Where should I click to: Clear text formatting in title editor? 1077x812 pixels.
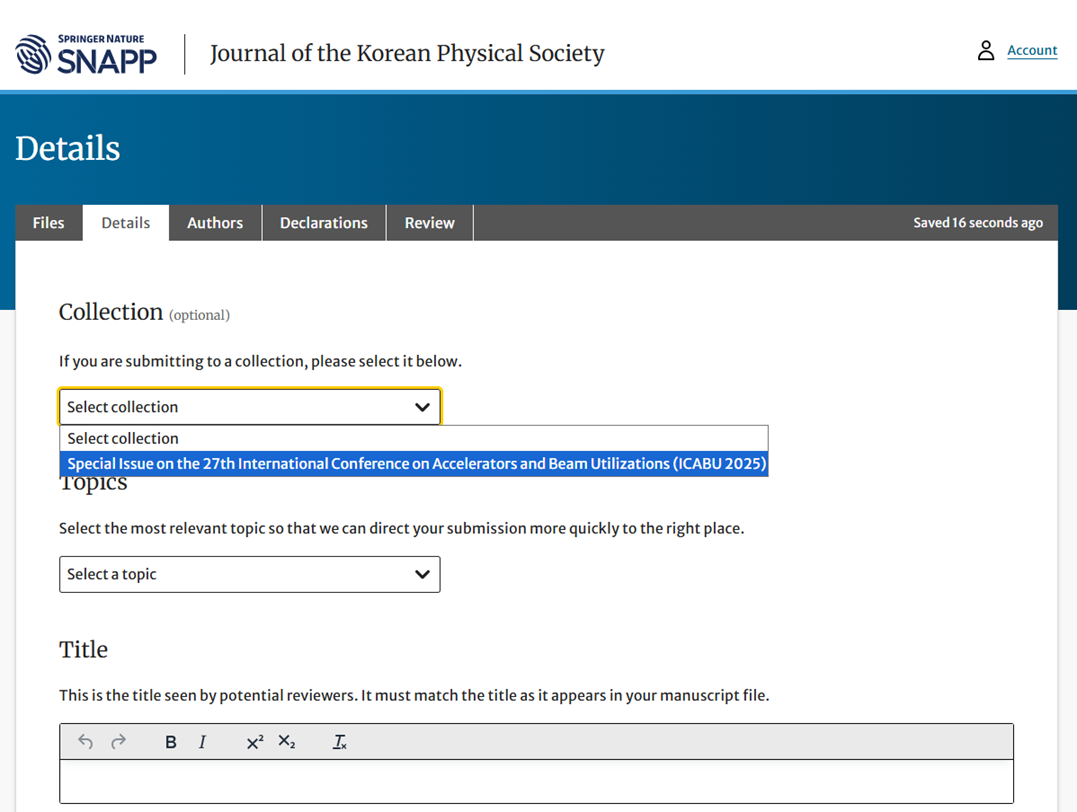click(x=340, y=742)
